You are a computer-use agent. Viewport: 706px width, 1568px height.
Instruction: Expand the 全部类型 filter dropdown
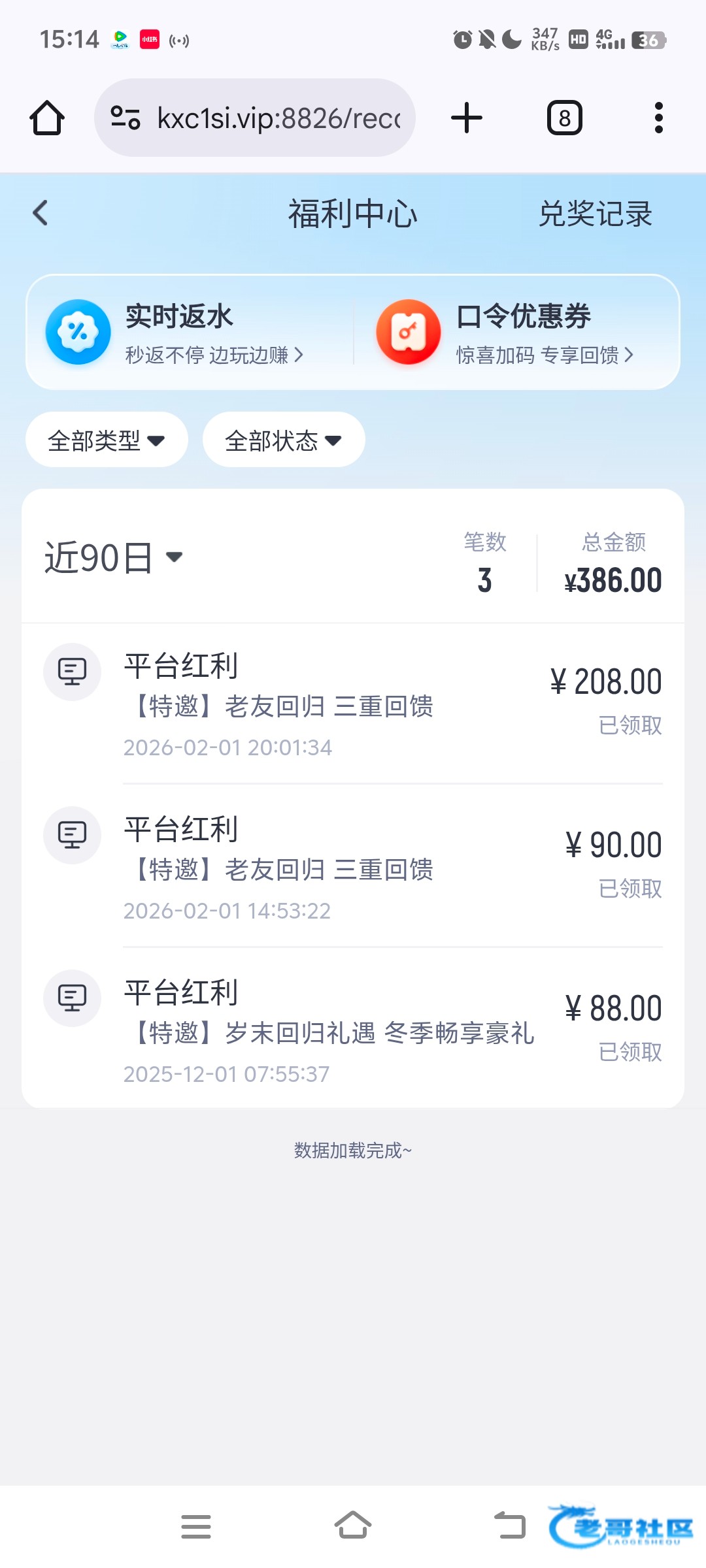point(107,440)
